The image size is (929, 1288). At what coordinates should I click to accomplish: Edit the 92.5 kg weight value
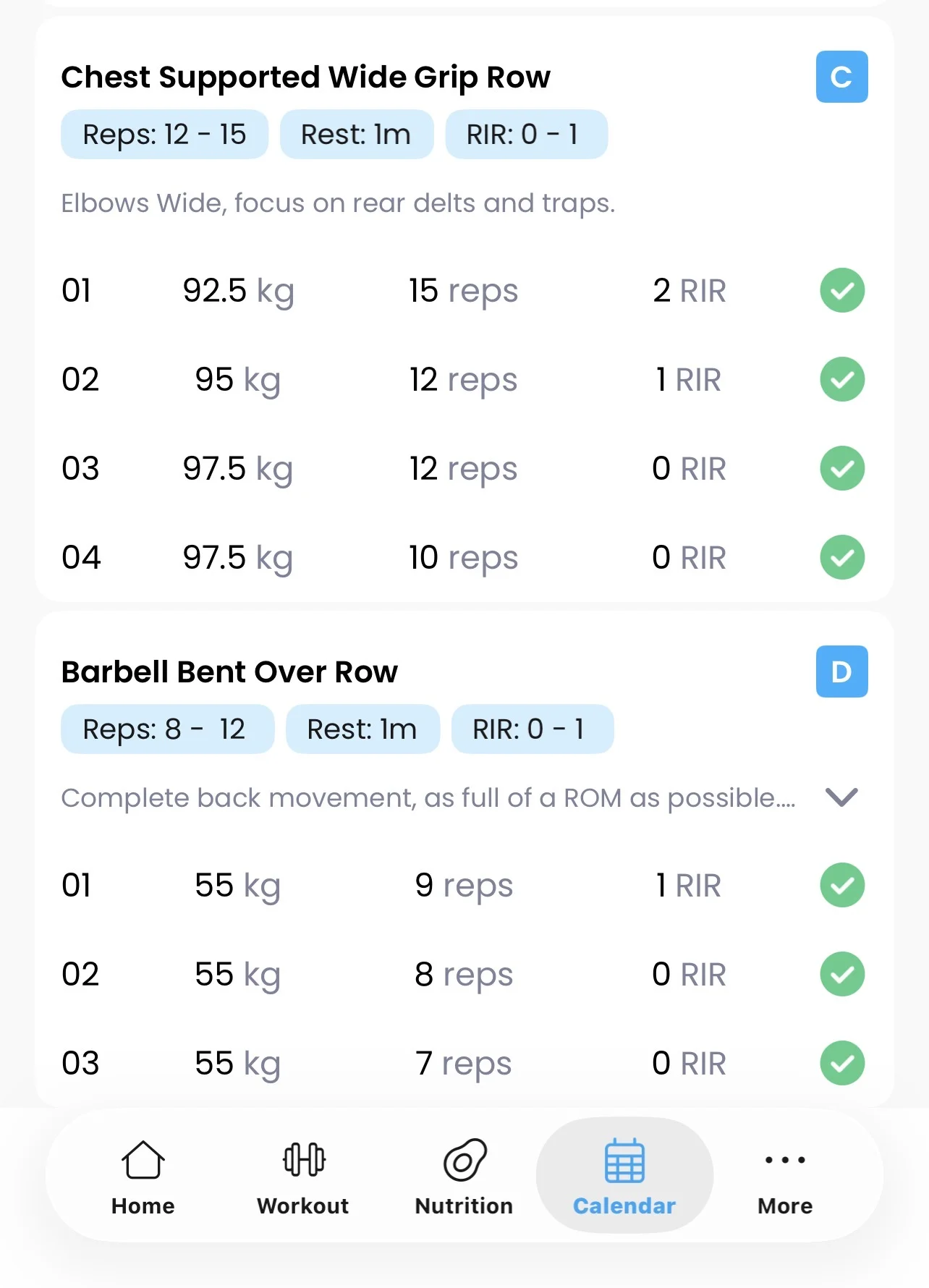[x=238, y=291]
